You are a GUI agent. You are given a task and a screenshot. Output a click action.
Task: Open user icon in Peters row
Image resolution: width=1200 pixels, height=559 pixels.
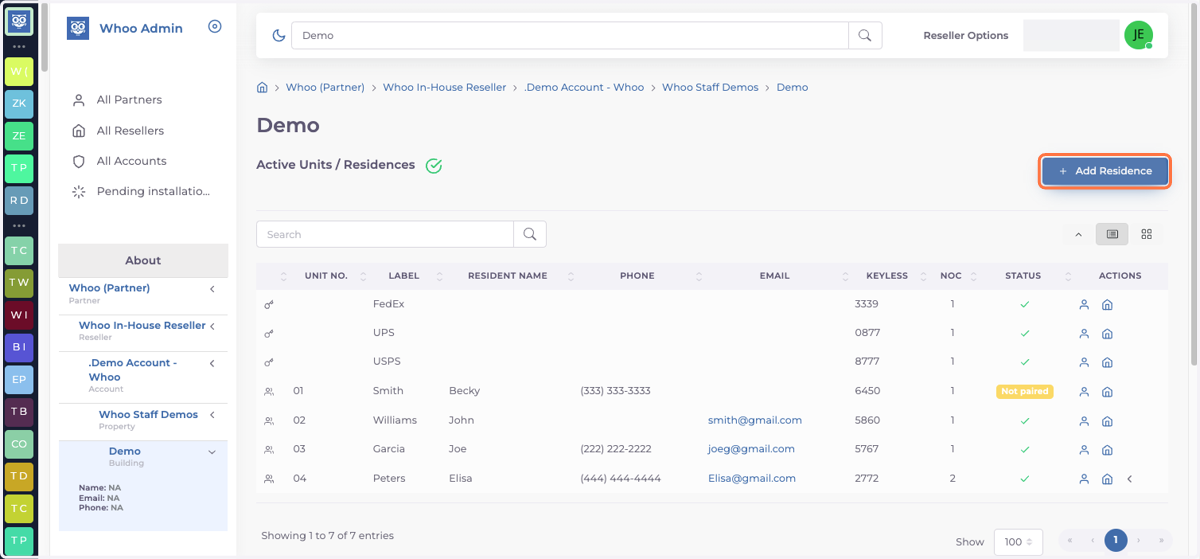(1084, 479)
